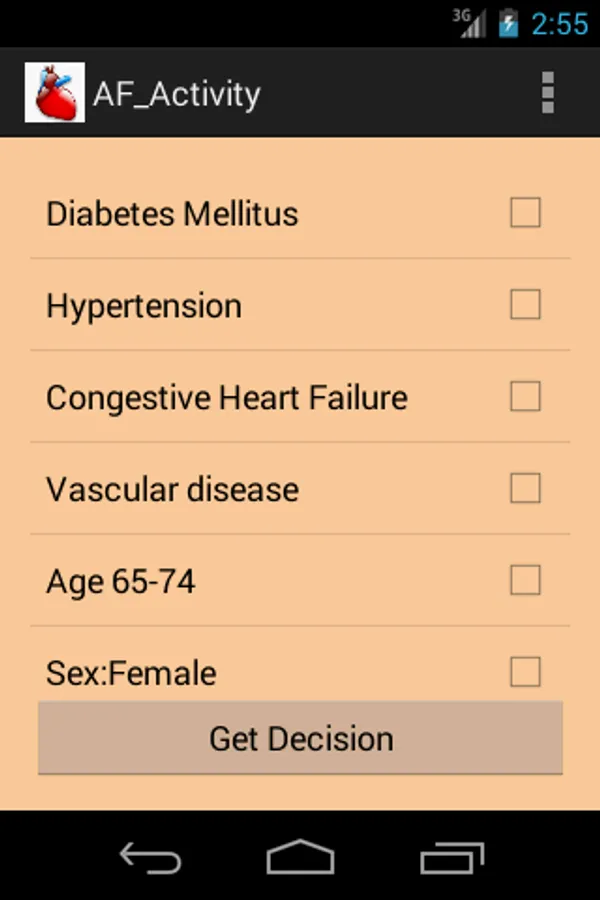Screen dimensions: 600x900
Task: Tap the battery charging status icon
Action: pyautogui.click(x=509, y=23)
